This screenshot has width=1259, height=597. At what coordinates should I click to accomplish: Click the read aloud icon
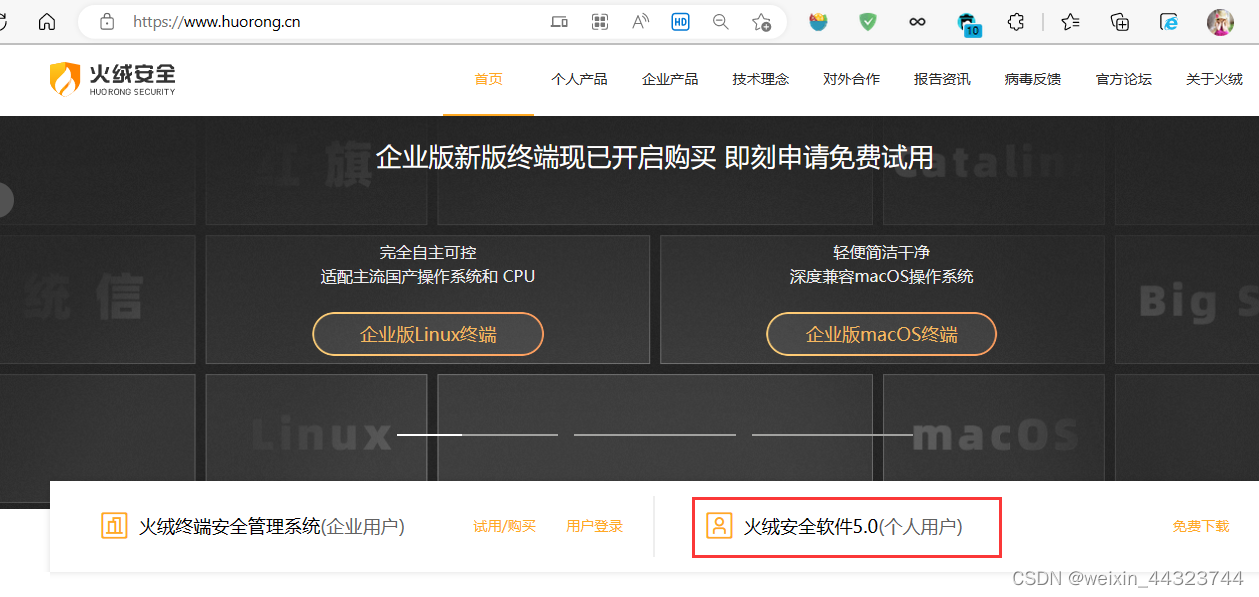[x=640, y=21]
